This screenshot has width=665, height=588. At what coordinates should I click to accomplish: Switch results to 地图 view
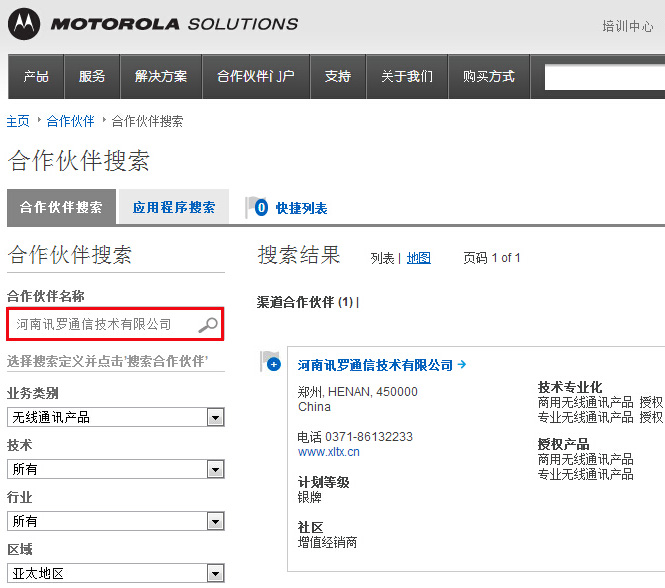419,258
